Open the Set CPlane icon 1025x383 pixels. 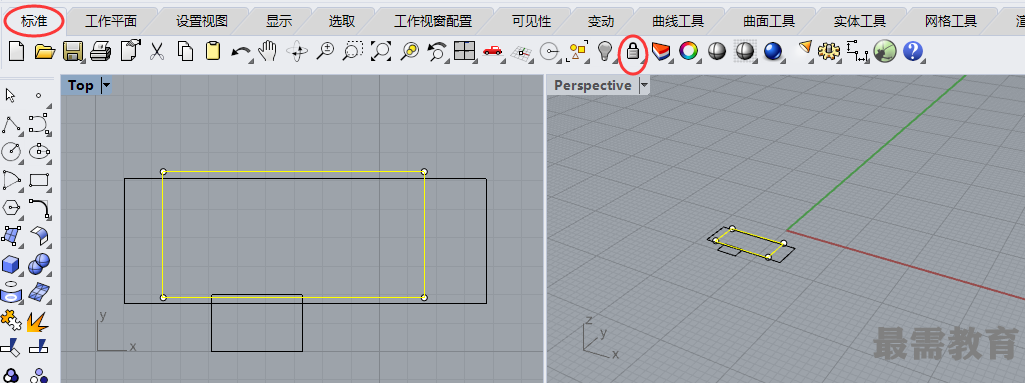tap(521, 52)
